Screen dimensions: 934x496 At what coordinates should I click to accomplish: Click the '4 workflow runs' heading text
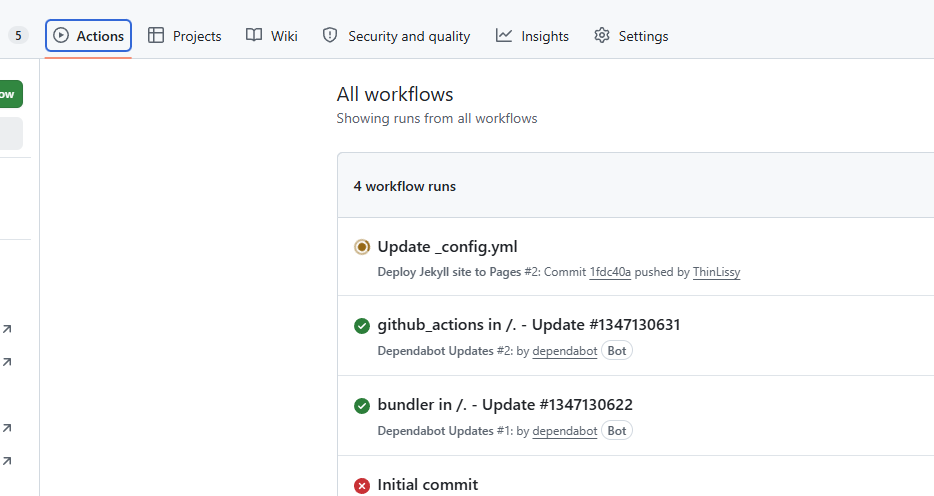[x=404, y=186]
